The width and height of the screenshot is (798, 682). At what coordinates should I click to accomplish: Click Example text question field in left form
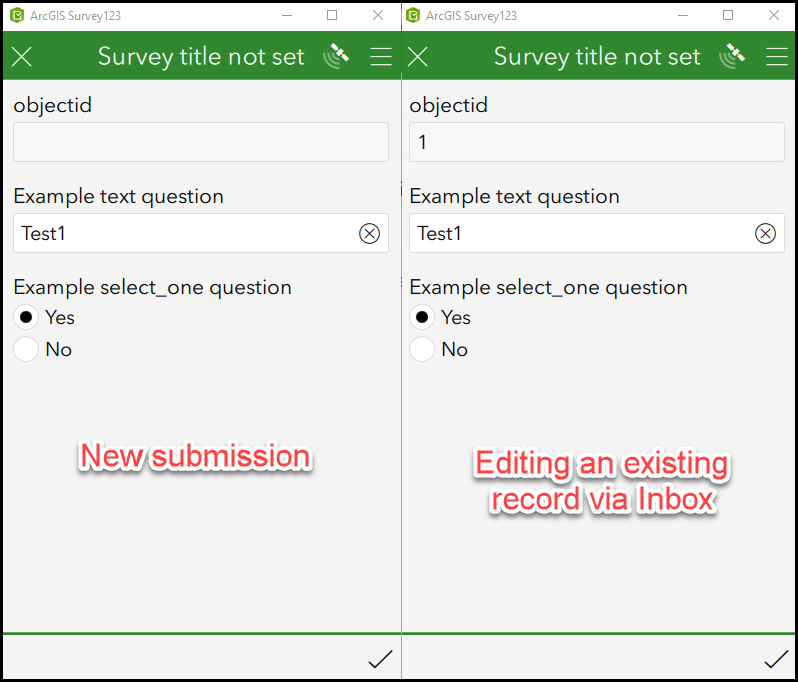pyautogui.click(x=185, y=234)
